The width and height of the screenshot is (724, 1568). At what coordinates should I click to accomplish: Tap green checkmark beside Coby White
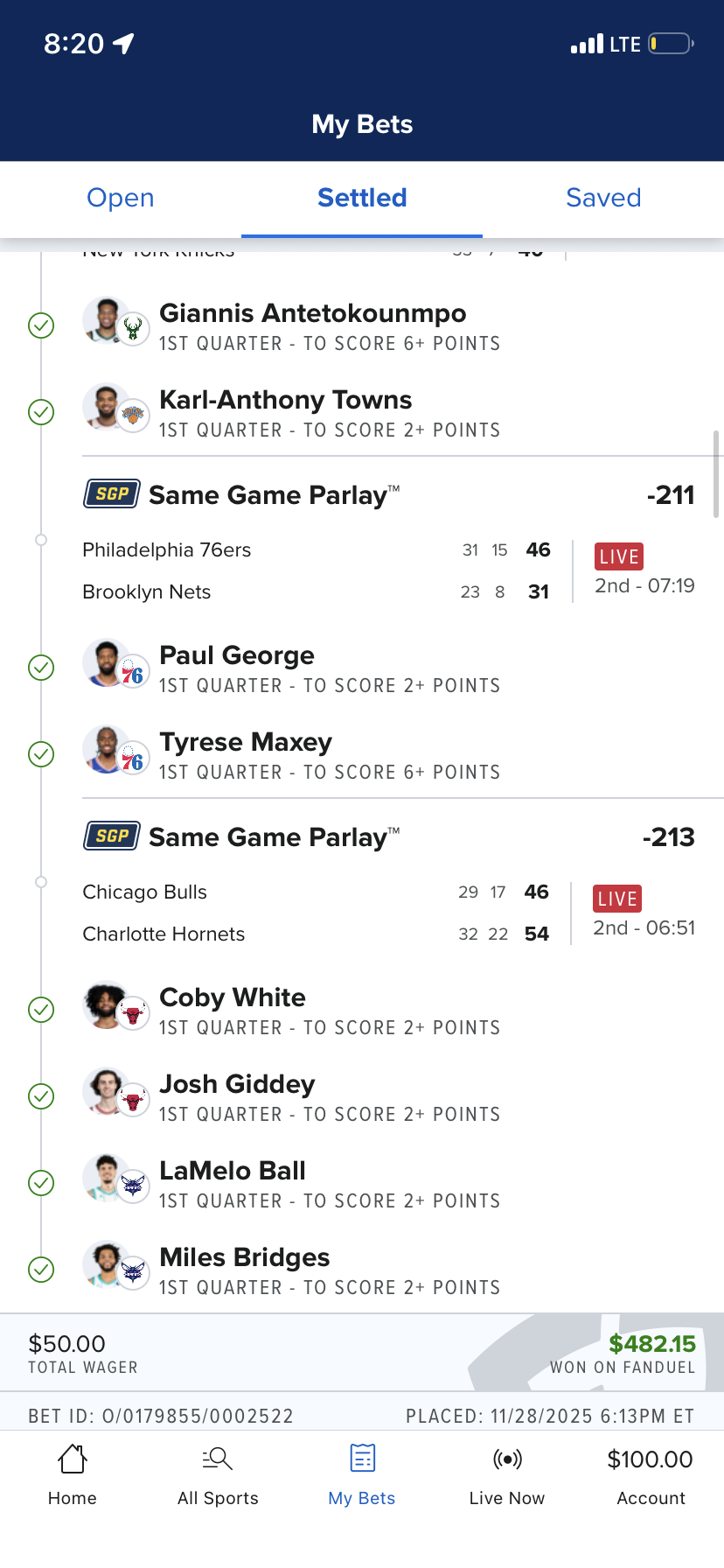tap(41, 1010)
